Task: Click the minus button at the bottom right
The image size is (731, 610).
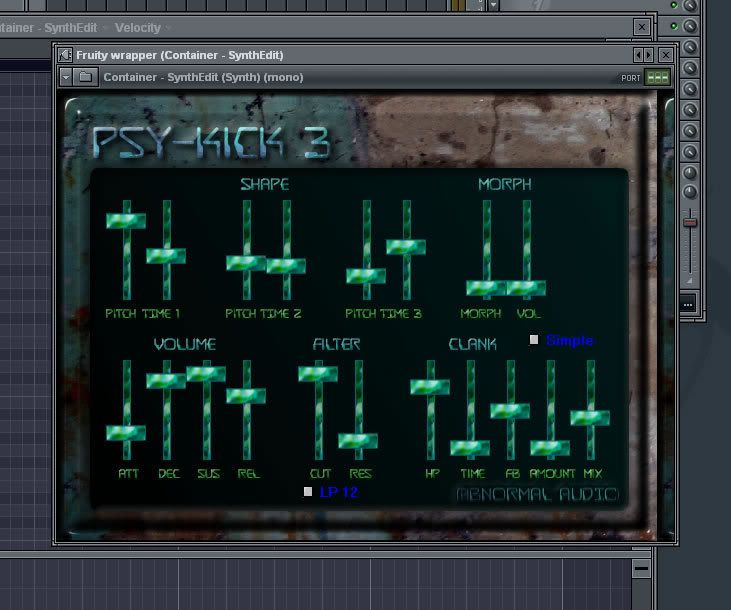Action: (x=641, y=568)
